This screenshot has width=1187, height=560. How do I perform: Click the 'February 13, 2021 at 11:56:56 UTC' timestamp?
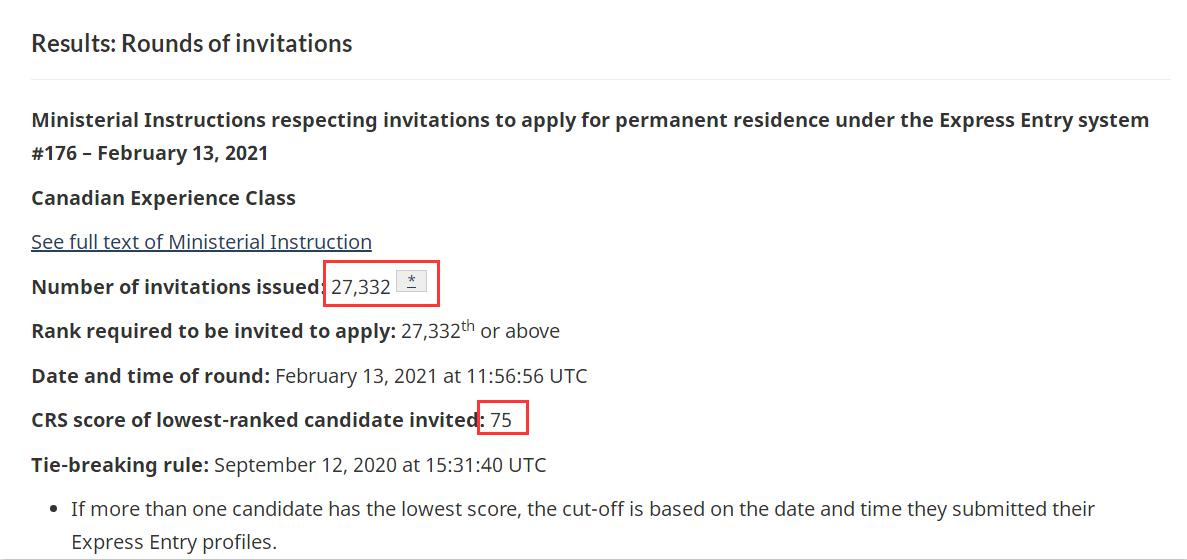pyautogui.click(x=431, y=376)
